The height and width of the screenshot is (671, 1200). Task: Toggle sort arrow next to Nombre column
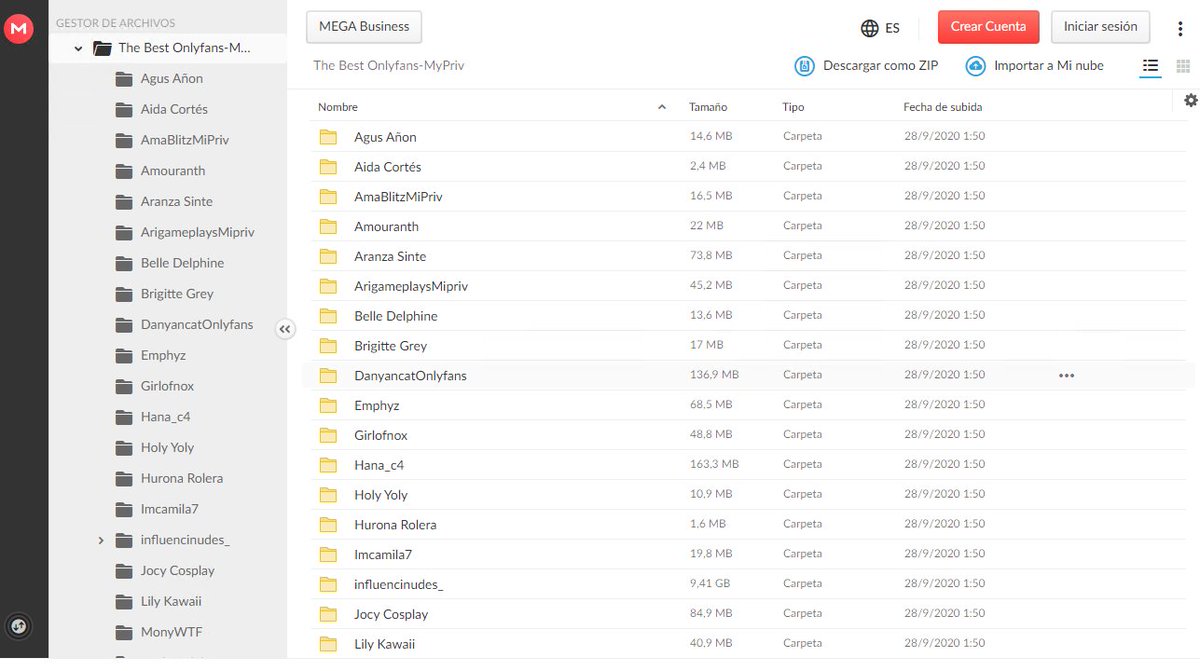point(661,107)
